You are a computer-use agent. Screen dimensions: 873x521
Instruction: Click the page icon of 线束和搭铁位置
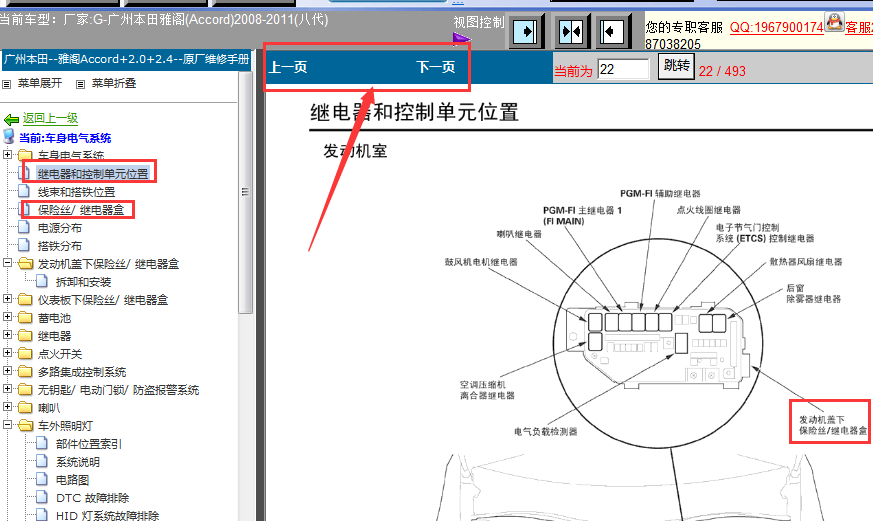coord(24,191)
